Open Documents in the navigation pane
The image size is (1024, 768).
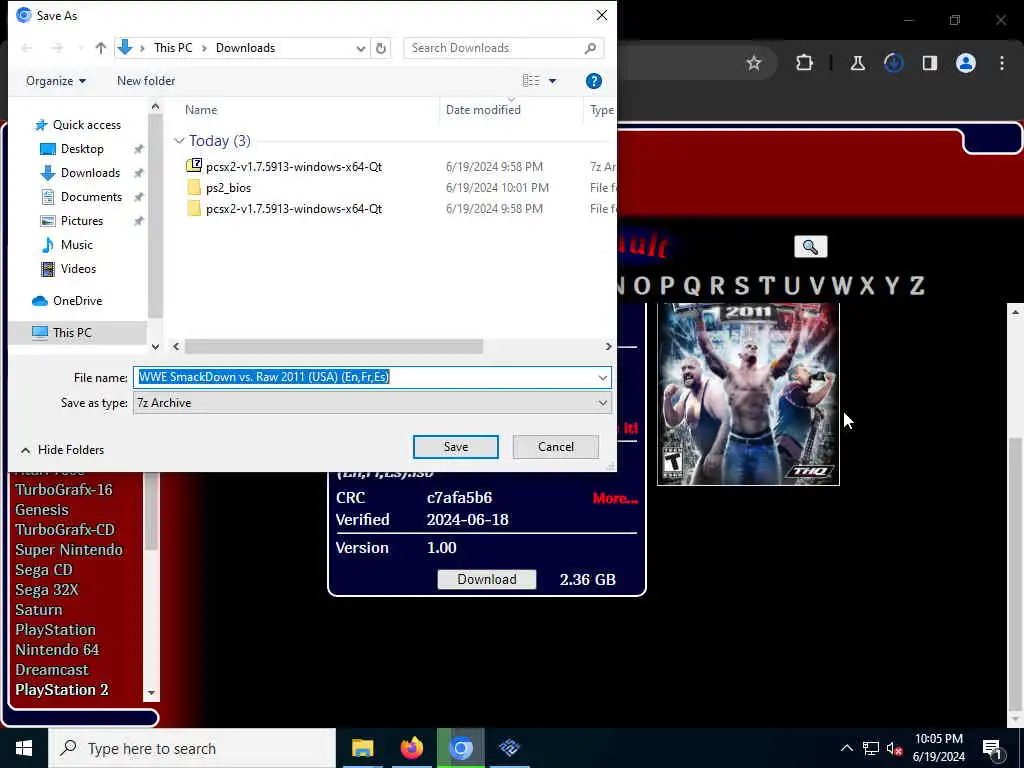point(91,197)
